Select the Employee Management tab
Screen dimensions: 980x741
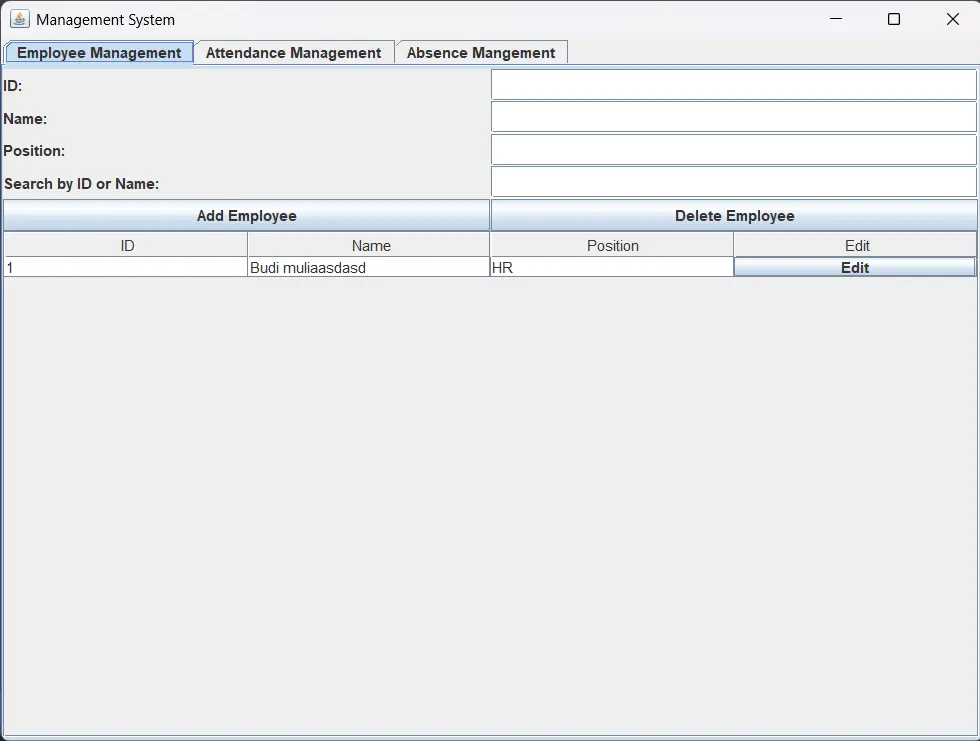(99, 53)
